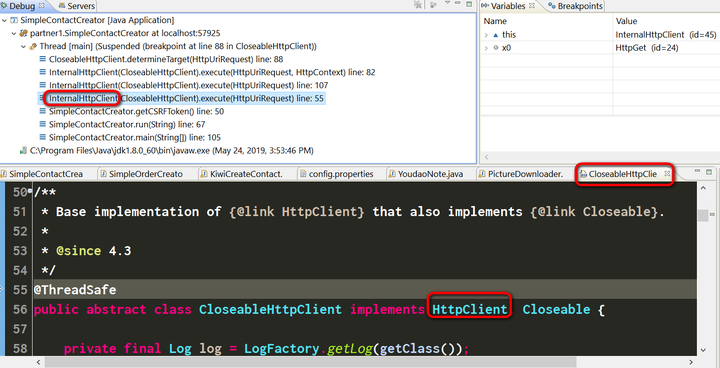
Task: Select SimpleContactCreator.getCSRFToken() line 50 frame
Action: 136,111
